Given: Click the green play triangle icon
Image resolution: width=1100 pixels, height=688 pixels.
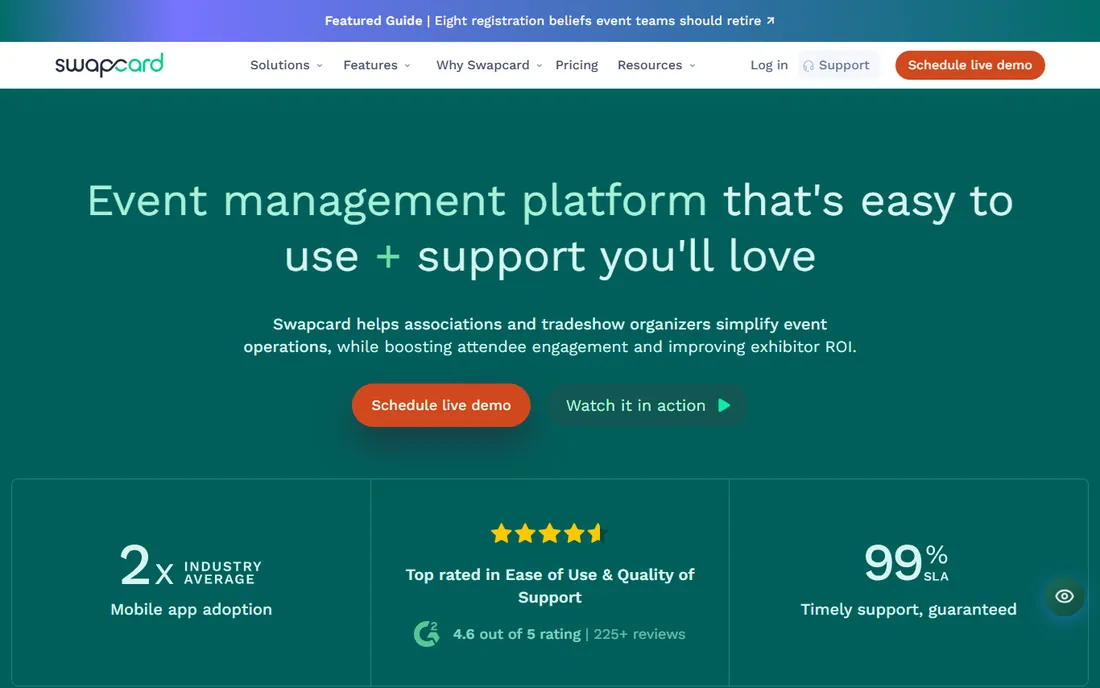Looking at the screenshot, I should pos(724,405).
